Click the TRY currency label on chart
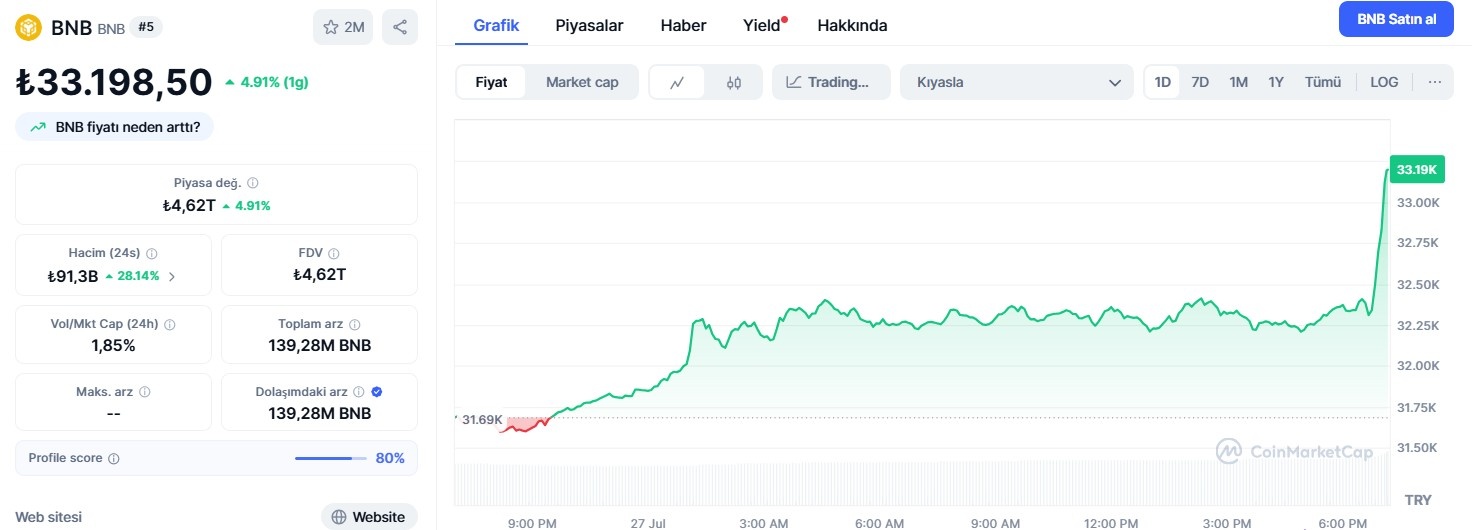The height and width of the screenshot is (530, 1472). pos(1418,499)
